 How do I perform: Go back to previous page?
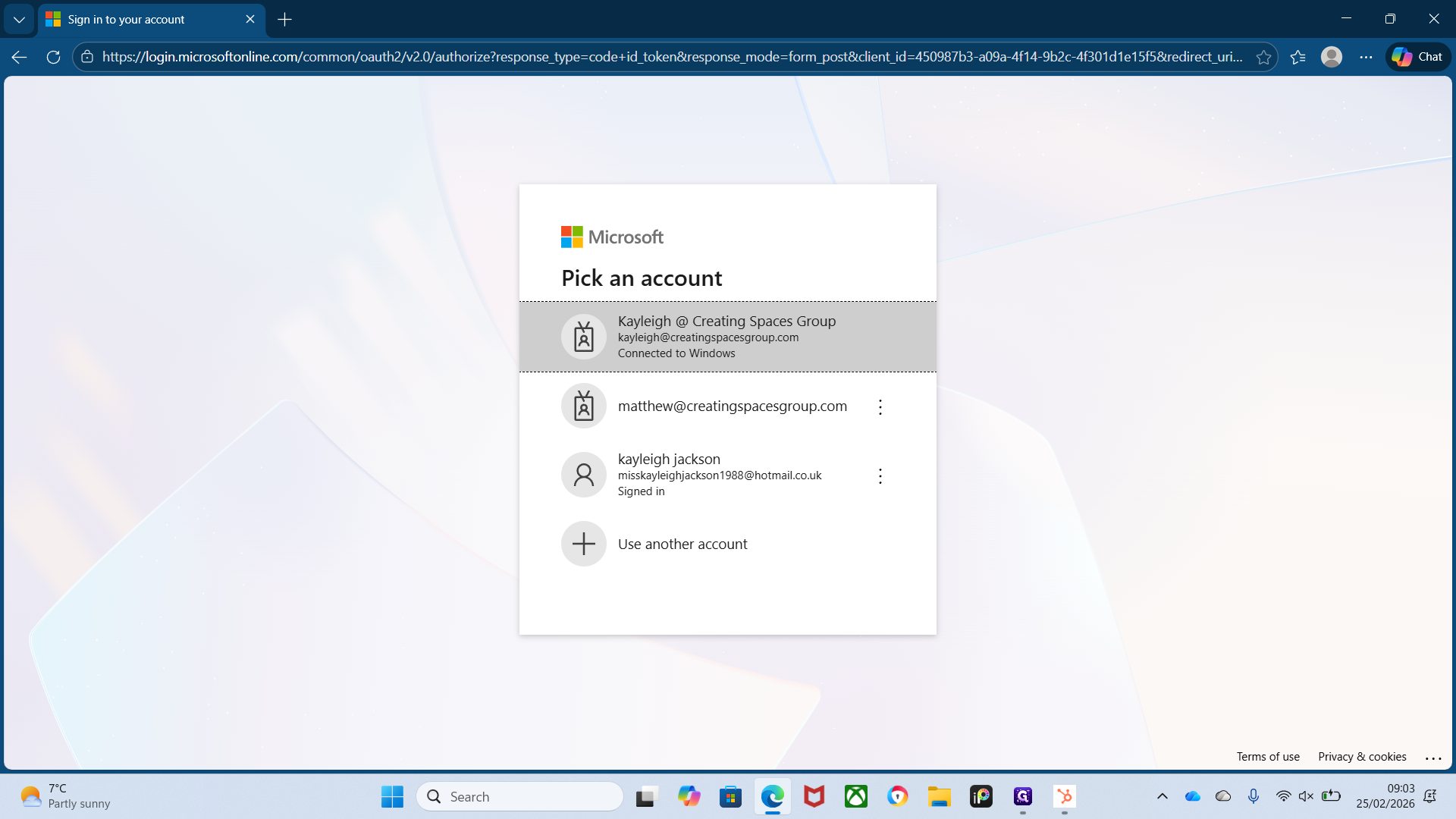coord(20,57)
